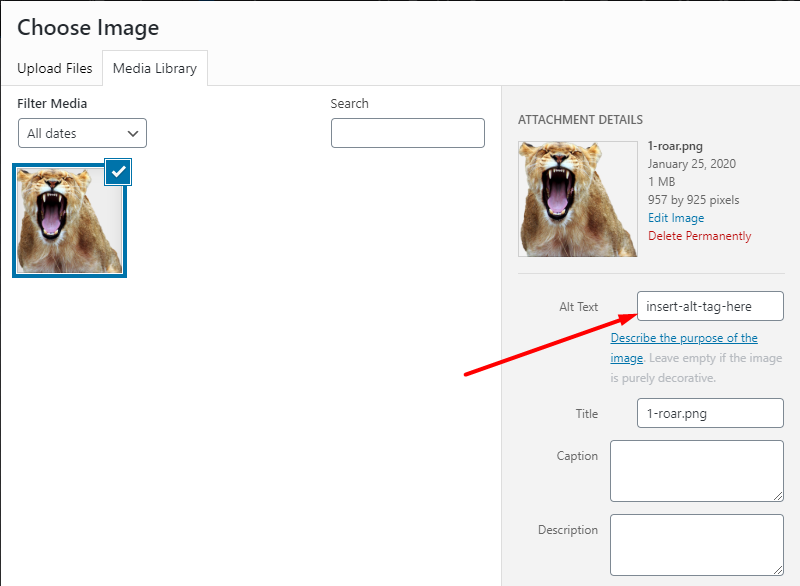Focus the Alt Text input field

(710, 306)
